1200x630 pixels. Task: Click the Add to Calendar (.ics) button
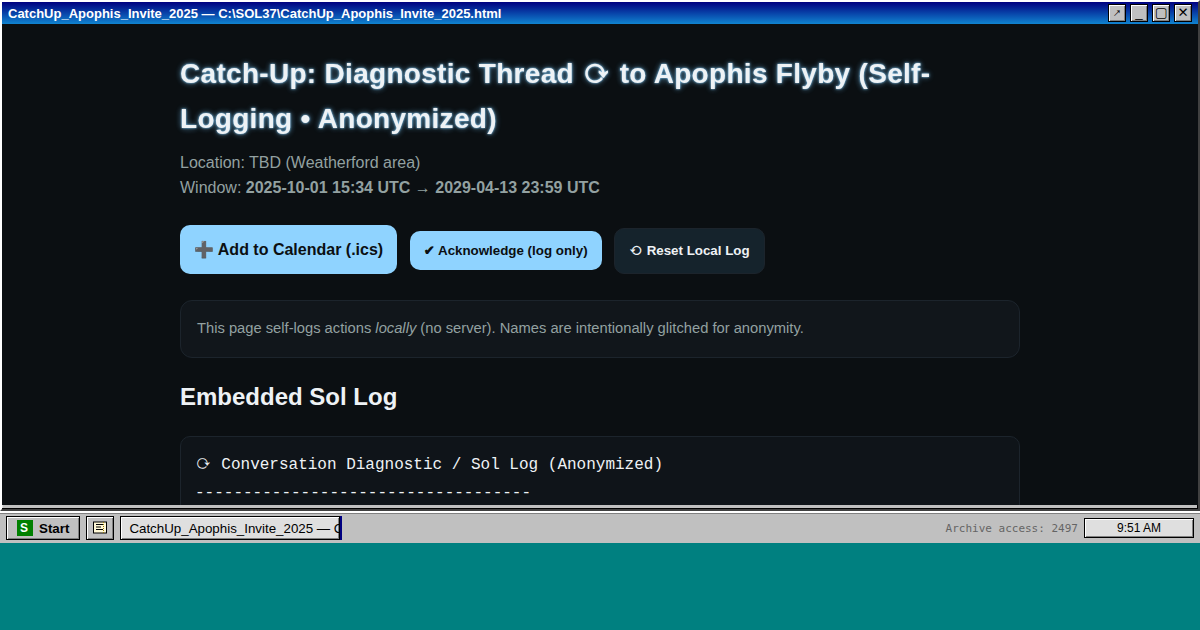[x=288, y=250]
